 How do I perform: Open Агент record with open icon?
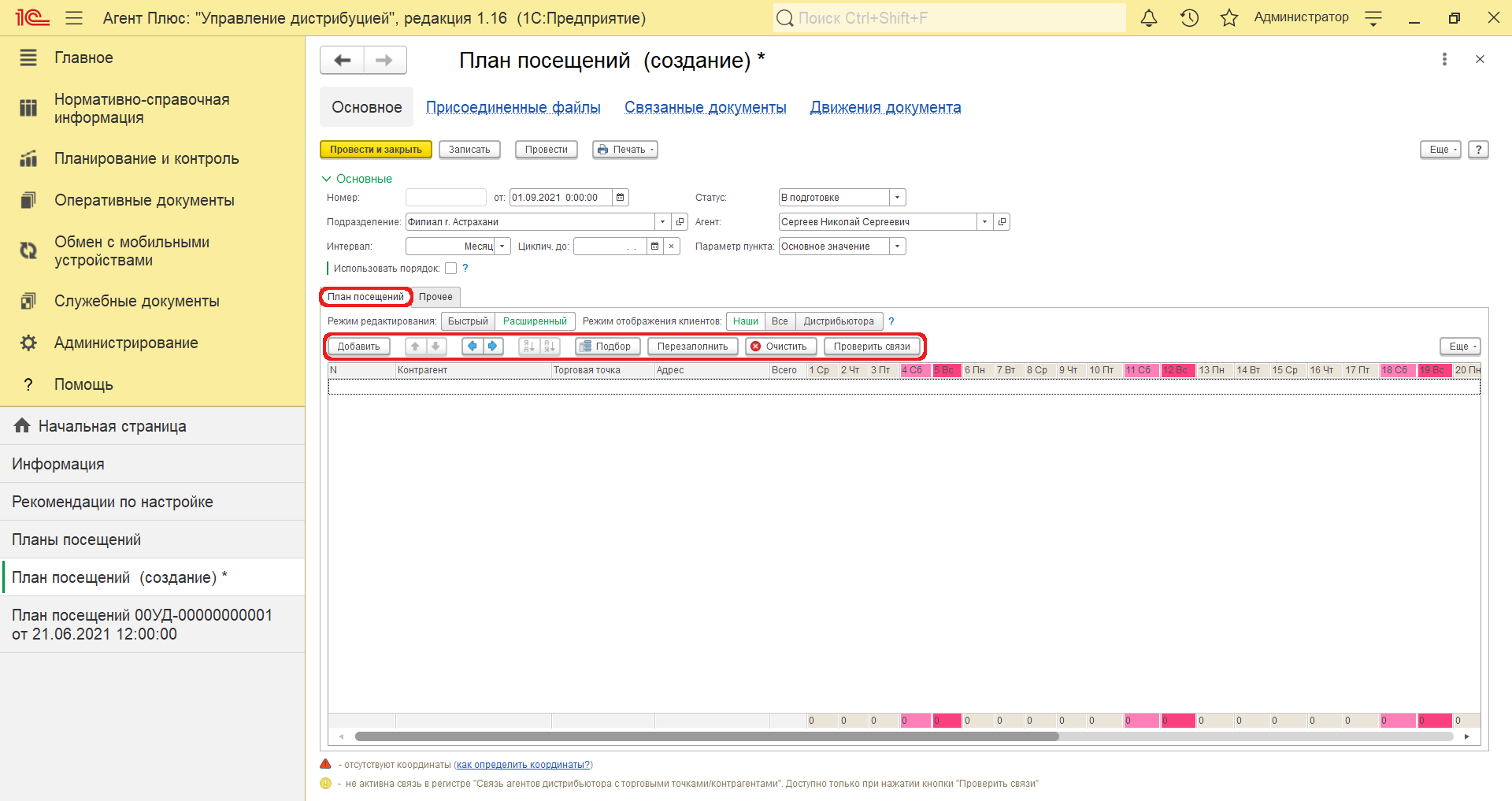1002,222
